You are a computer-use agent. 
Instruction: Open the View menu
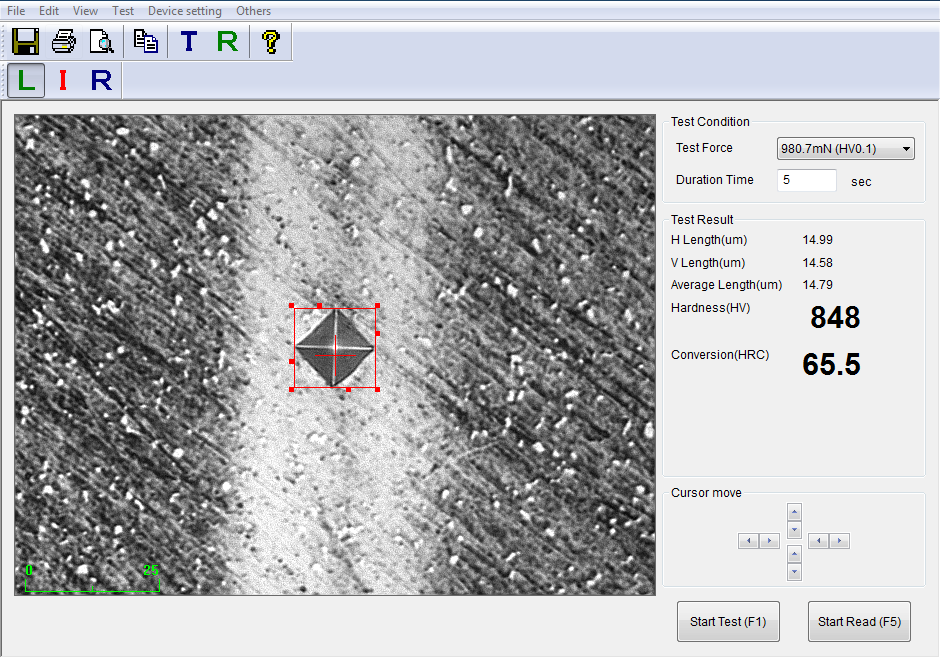tap(85, 11)
